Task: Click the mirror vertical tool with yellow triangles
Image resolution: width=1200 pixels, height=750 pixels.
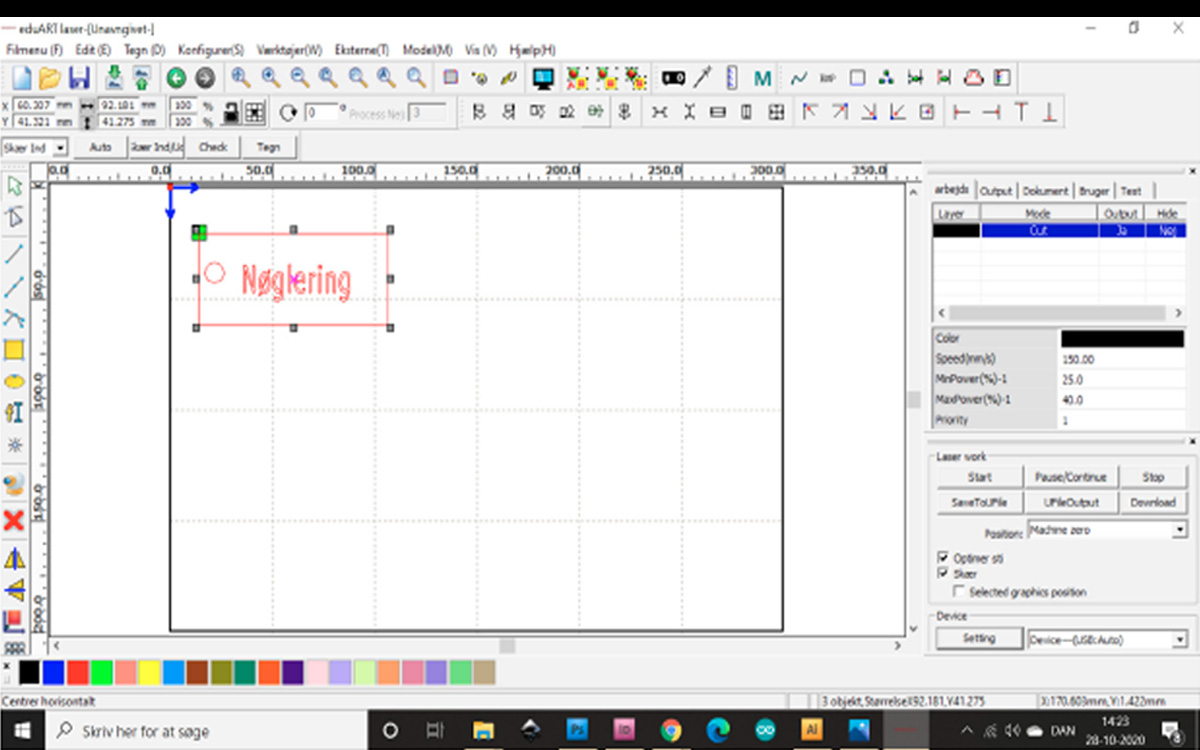Action: (x=14, y=589)
